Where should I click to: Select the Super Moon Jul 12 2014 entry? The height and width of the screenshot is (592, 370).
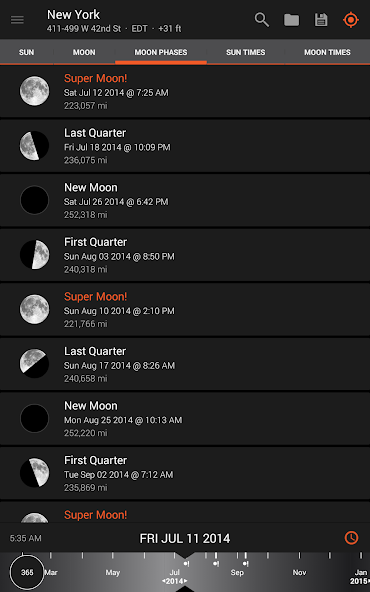[x=185, y=91]
